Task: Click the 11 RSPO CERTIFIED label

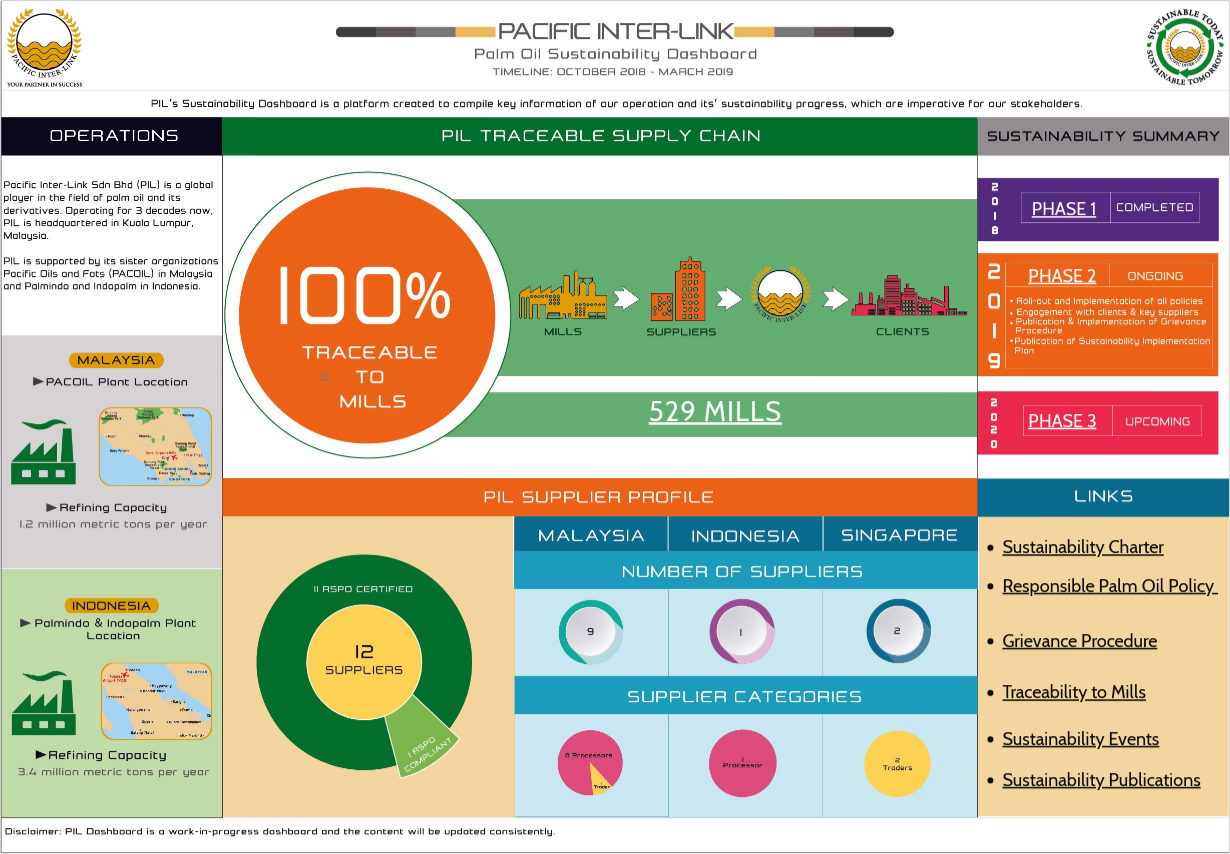Action: [362, 589]
